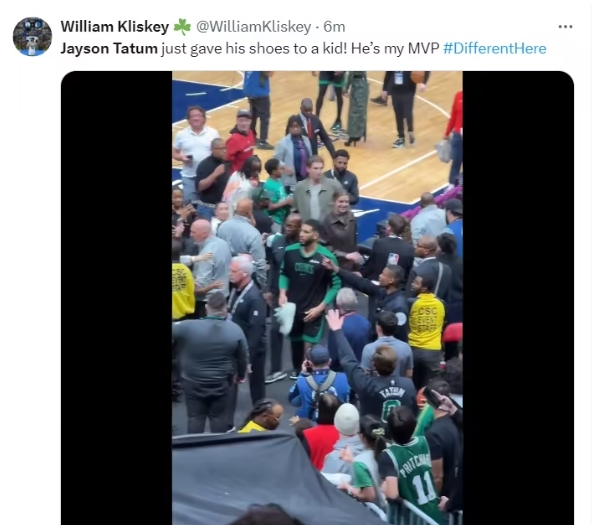597x525 pixels.
Task: Click the 6m tweet timestamp
Action: [334, 27]
